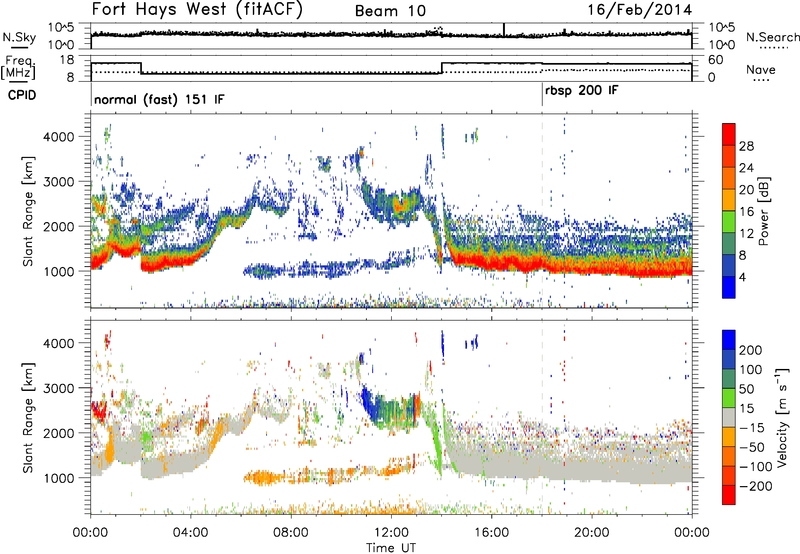Click the 'Slant Range [km]' label of power panel
The image size is (800, 554).
[28, 211]
